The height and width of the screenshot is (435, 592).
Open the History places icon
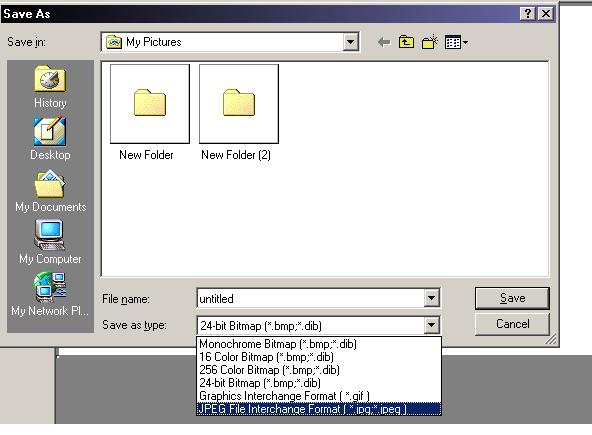(x=50, y=87)
